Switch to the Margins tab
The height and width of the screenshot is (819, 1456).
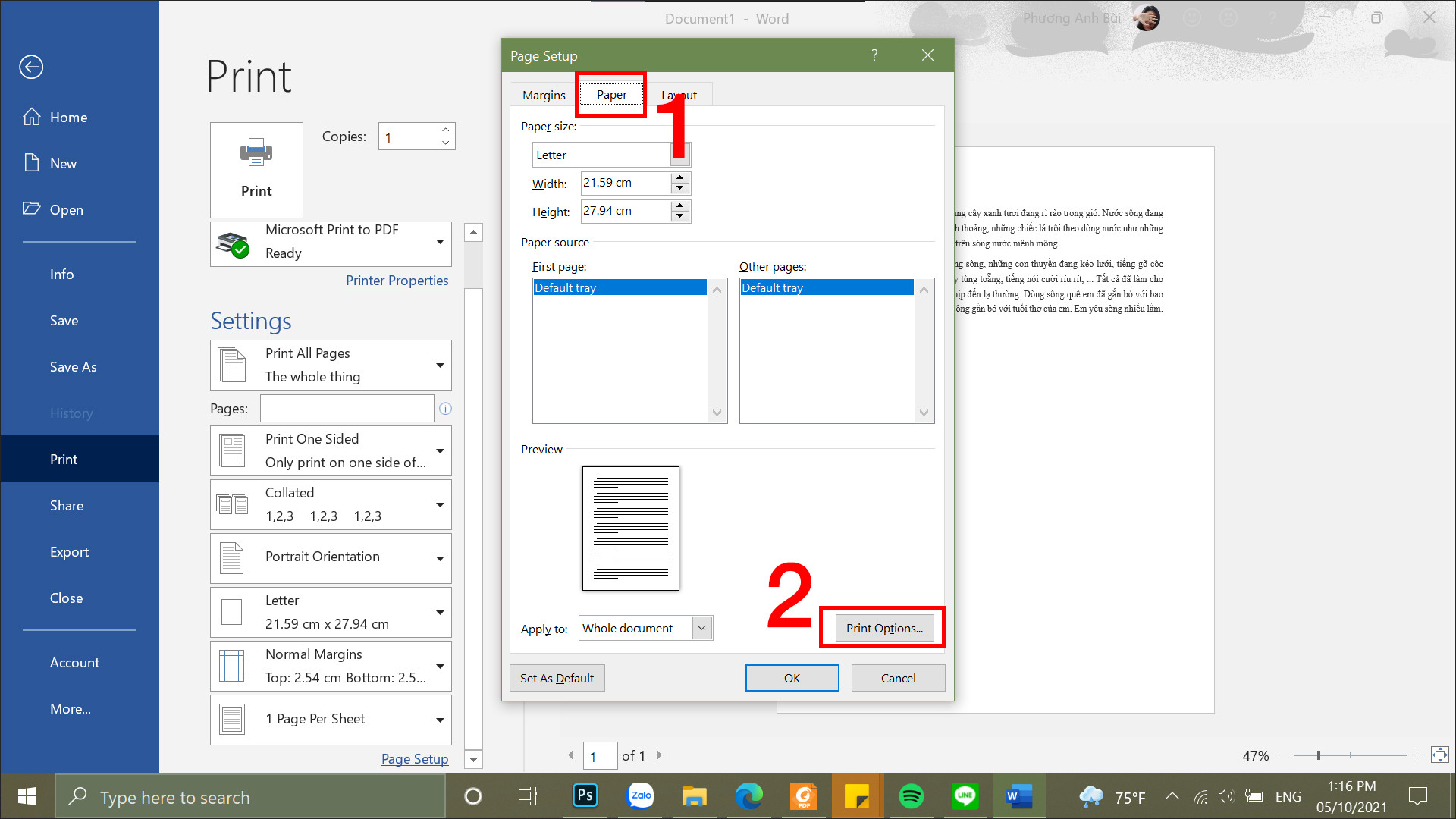point(544,95)
